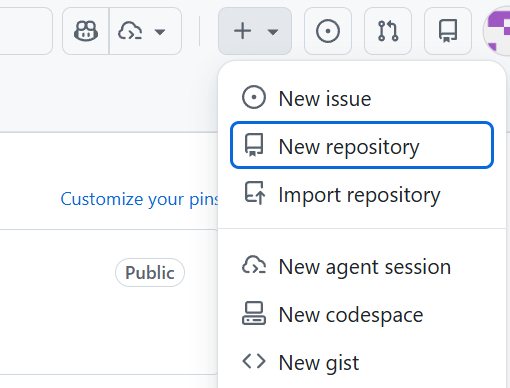The height and width of the screenshot is (388, 510).
Task: Click the plus Create new button
Action: tap(242, 31)
